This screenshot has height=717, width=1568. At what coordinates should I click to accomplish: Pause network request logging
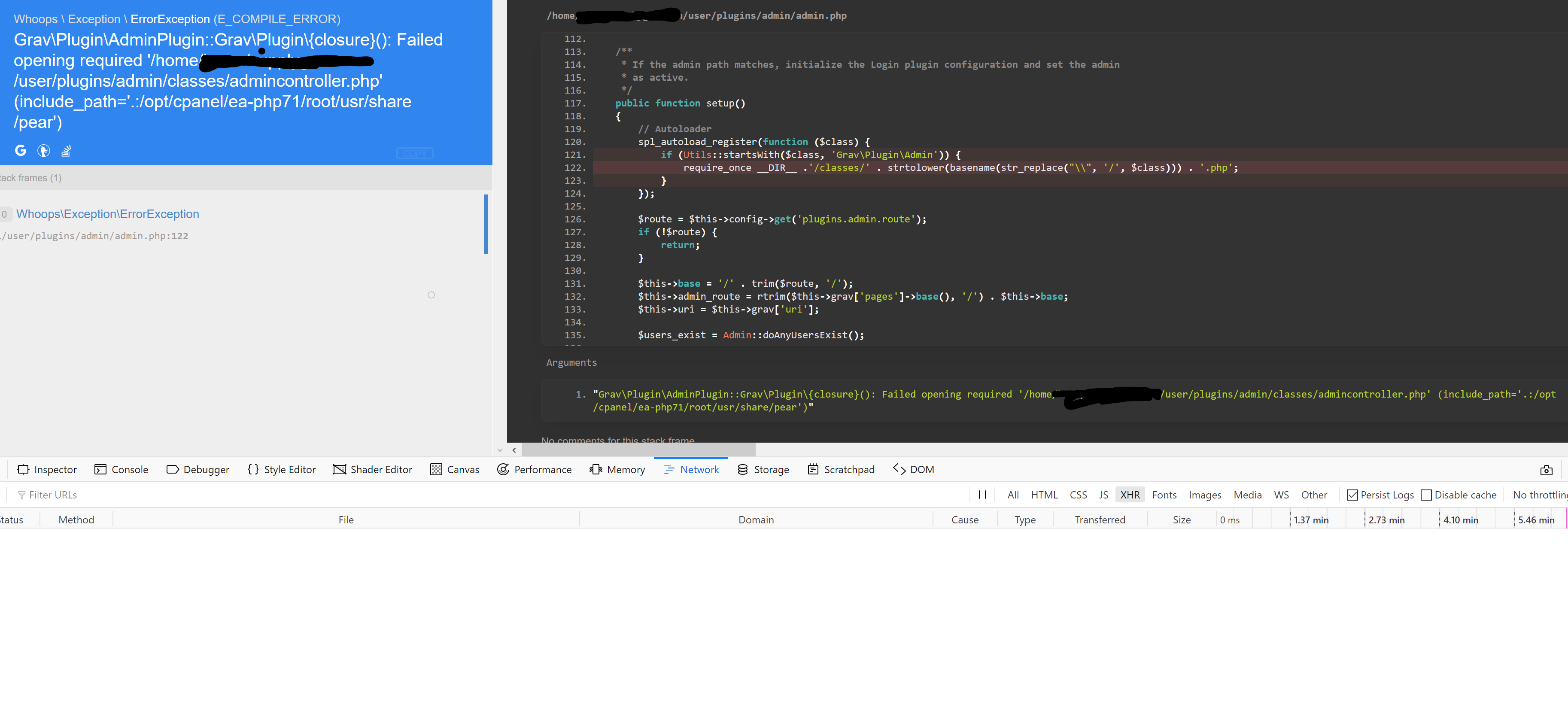(982, 494)
